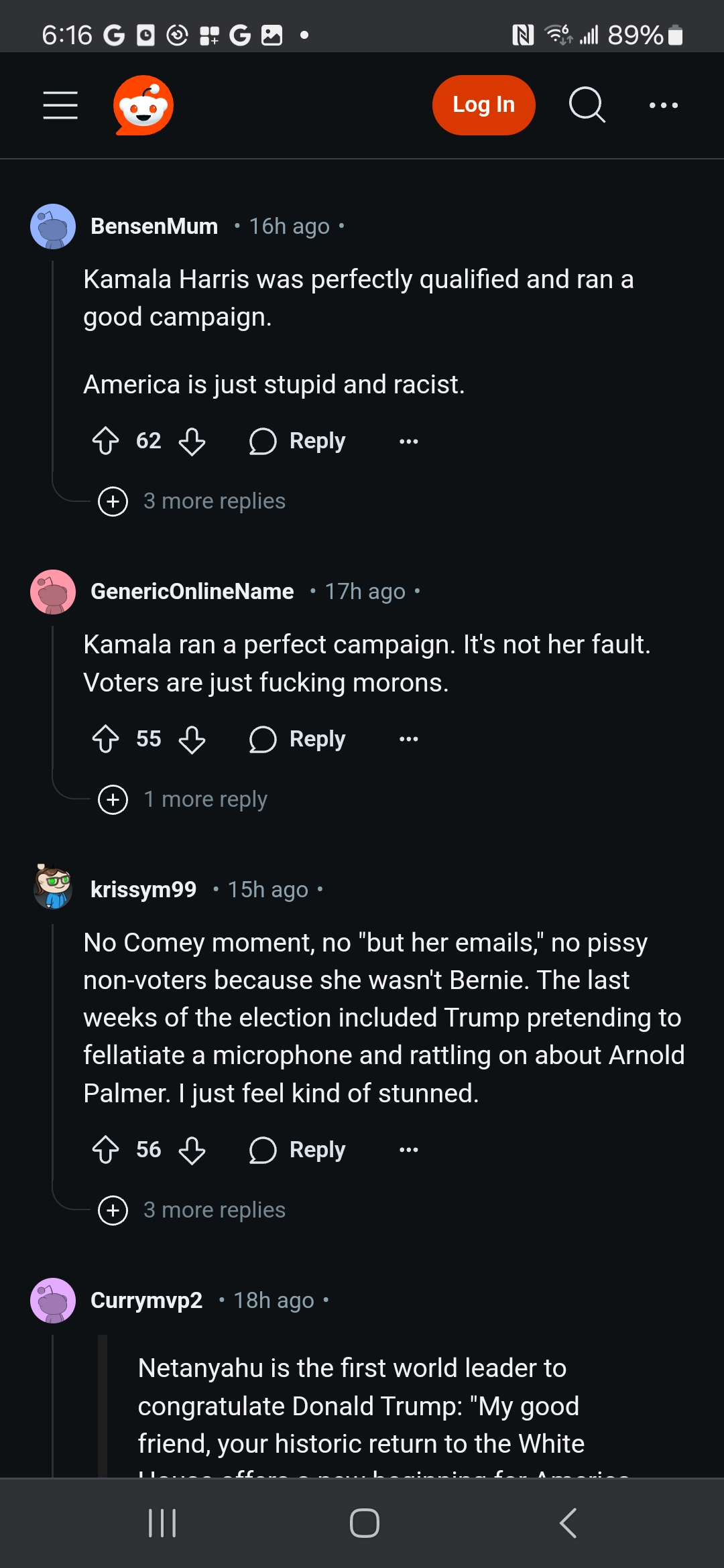Screen dimensions: 724x1568
Task: Tap the Reddit logo home icon
Action: 143,105
